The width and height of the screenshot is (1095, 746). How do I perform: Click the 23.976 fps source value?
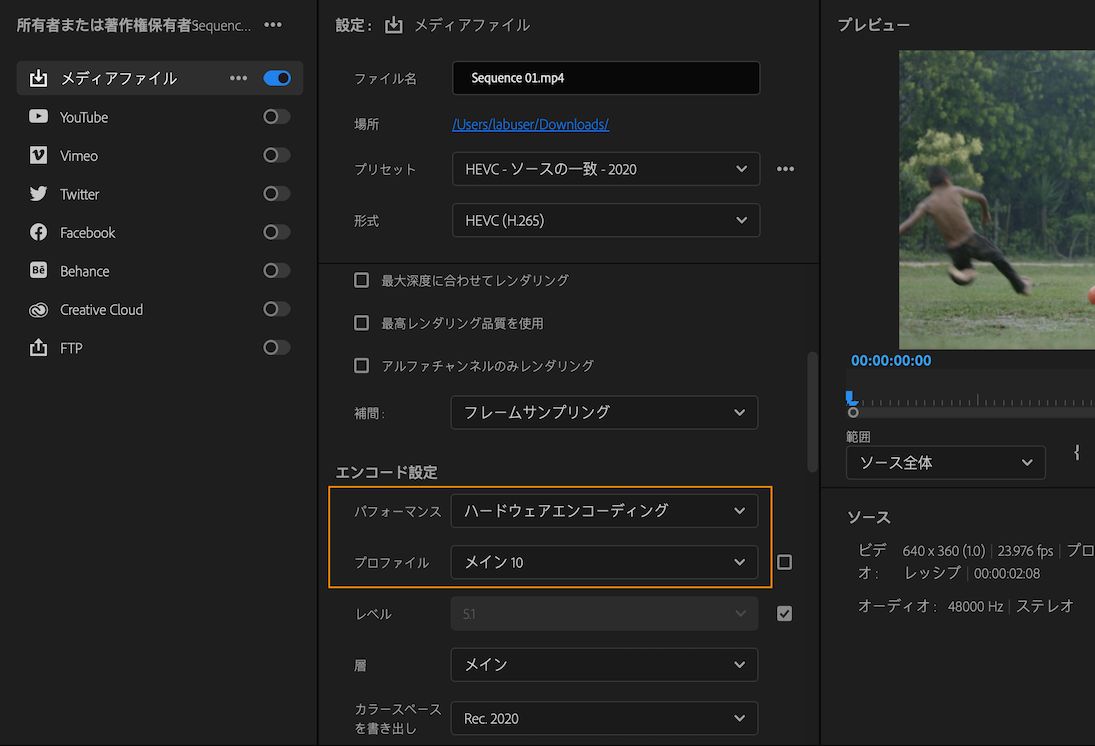coord(1025,551)
